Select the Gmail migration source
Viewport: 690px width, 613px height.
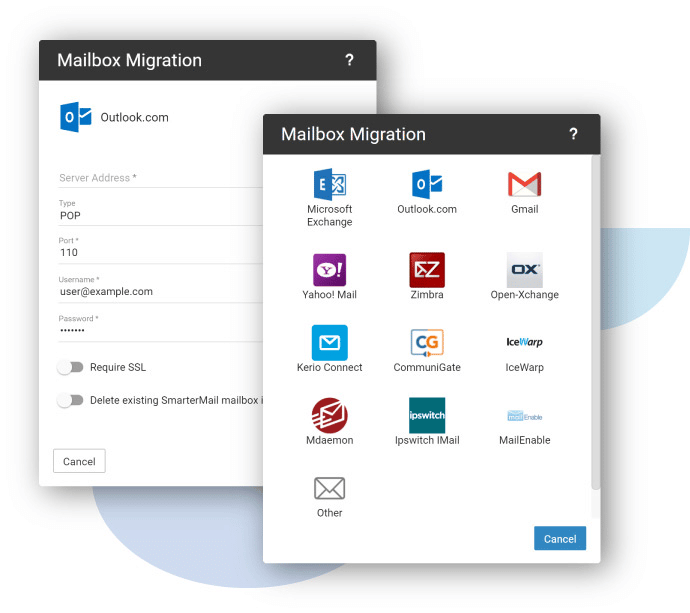[x=524, y=185]
